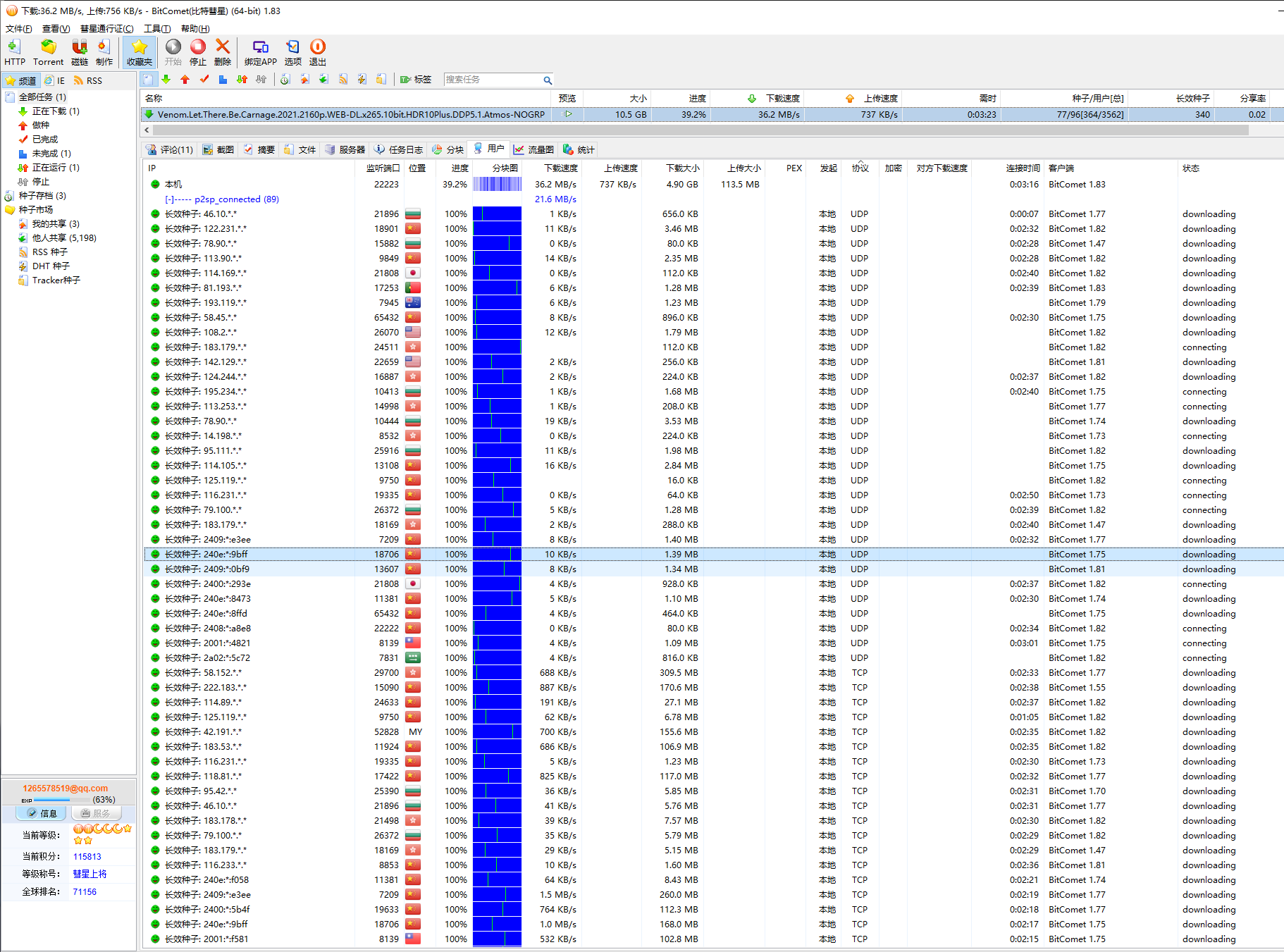Open the 文件(F) menu
The width and height of the screenshot is (1284, 952).
coord(18,29)
